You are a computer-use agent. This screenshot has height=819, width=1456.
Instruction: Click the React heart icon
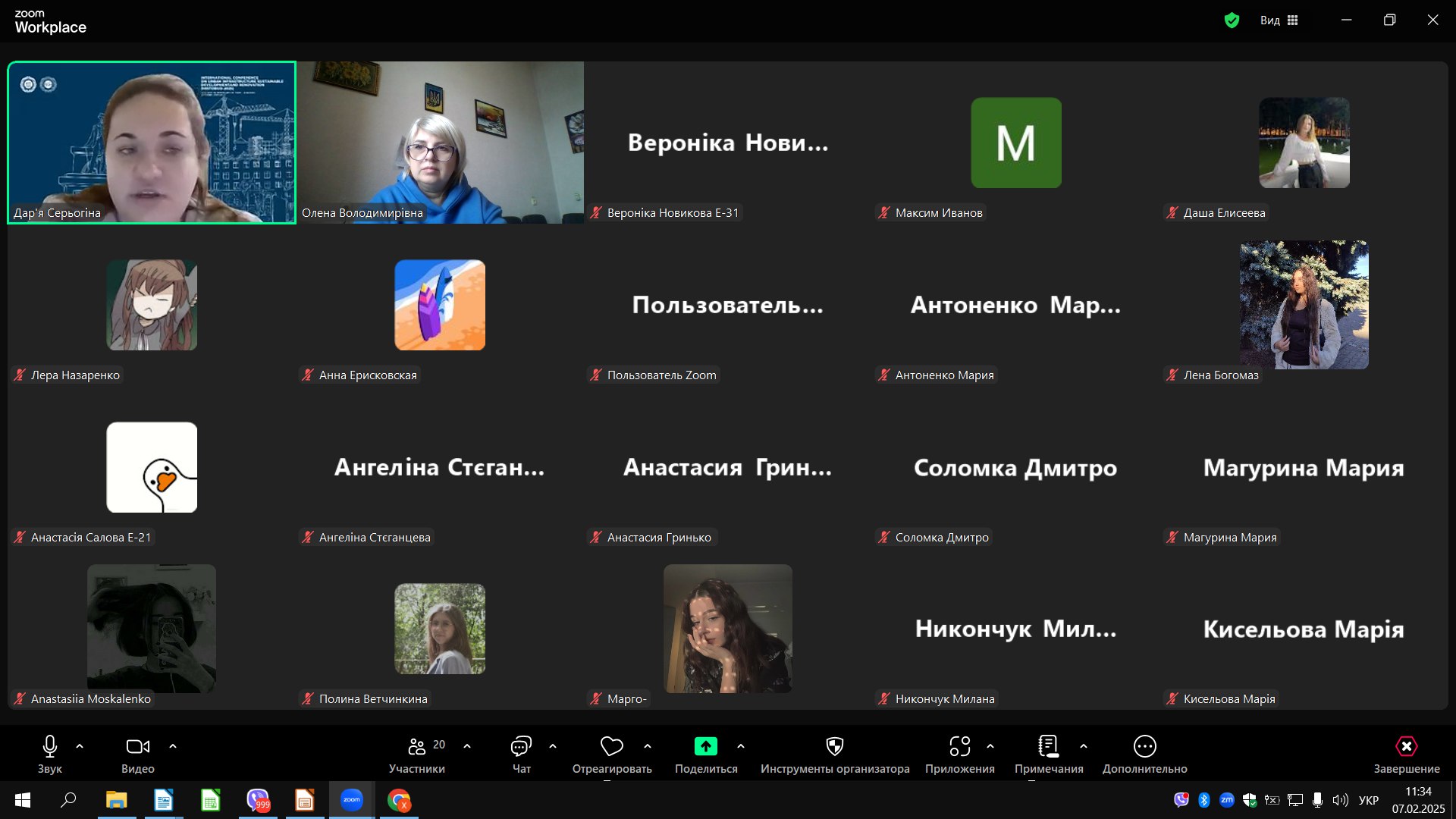point(611,747)
